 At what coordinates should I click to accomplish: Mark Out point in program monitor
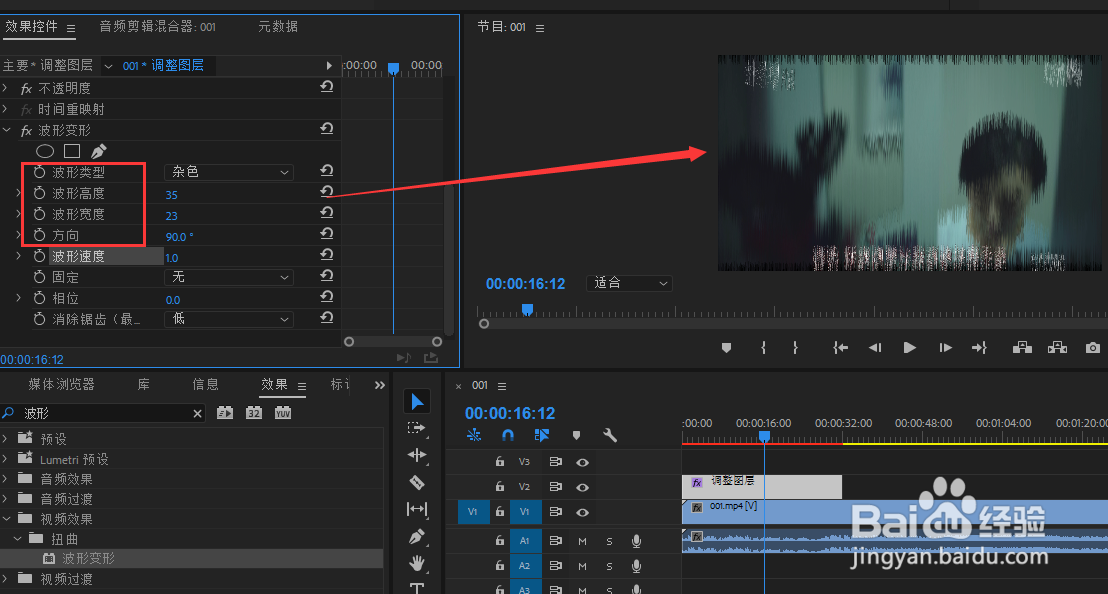(795, 348)
